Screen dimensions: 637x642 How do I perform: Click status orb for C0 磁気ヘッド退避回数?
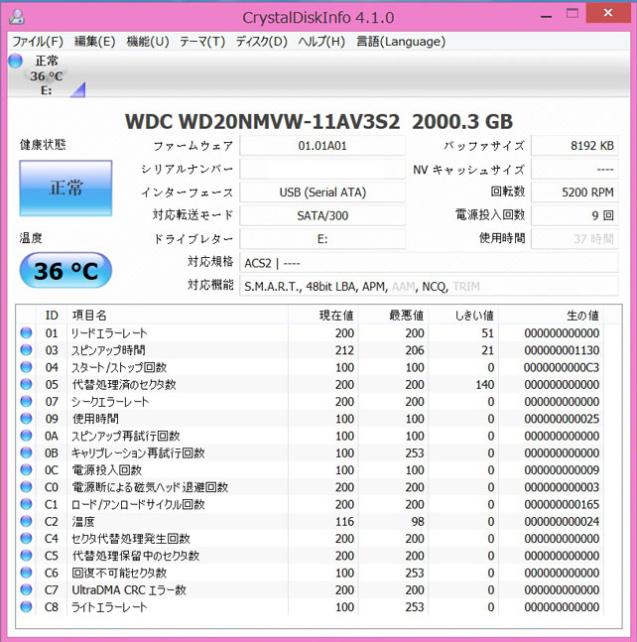point(26,487)
